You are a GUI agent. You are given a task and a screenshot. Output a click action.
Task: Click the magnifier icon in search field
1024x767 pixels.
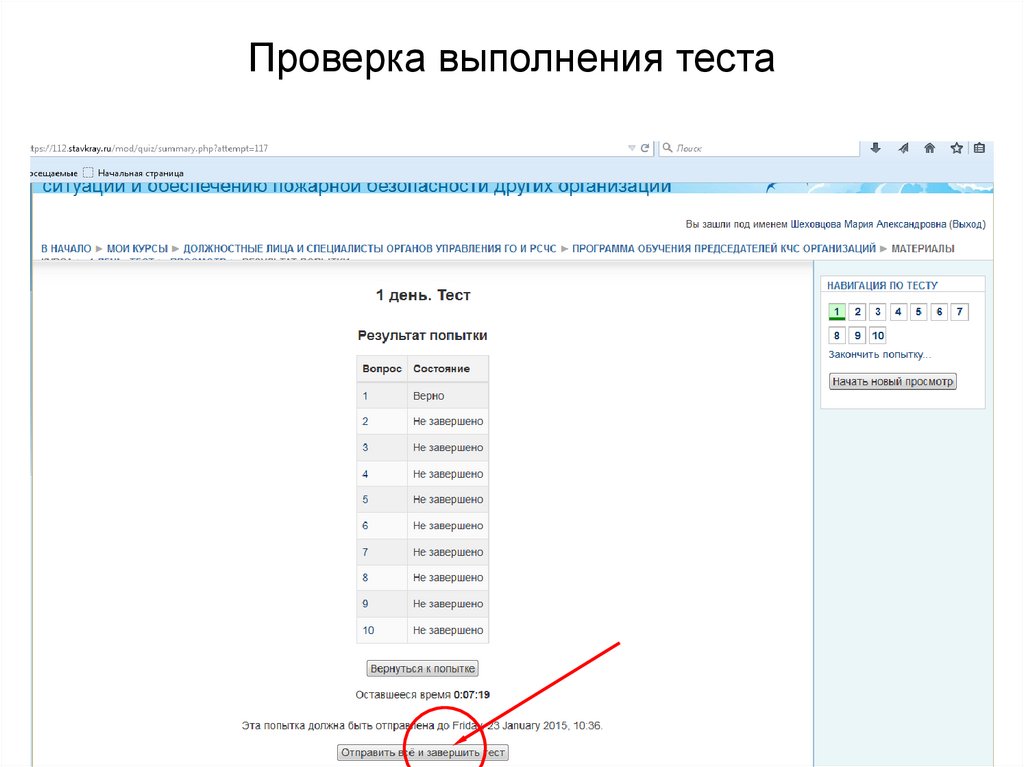pos(667,147)
